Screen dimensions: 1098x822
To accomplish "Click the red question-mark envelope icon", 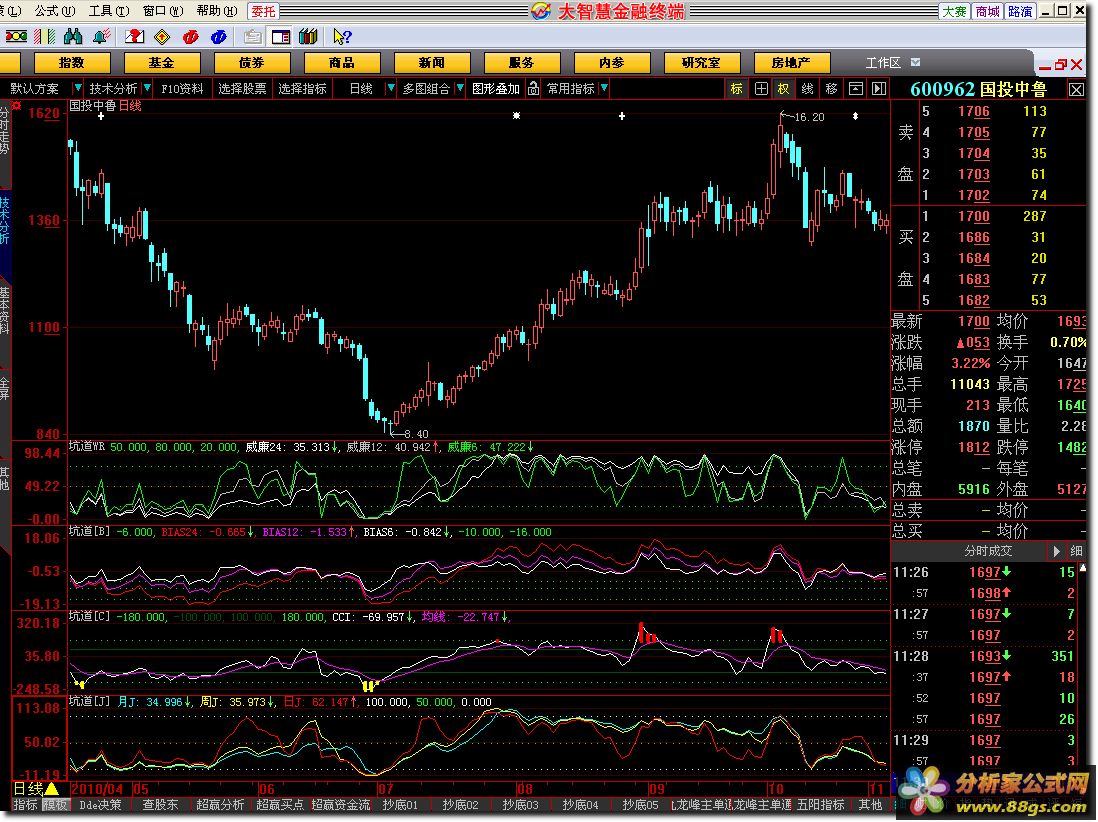I will pyautogui.click(x=134, y=36).
